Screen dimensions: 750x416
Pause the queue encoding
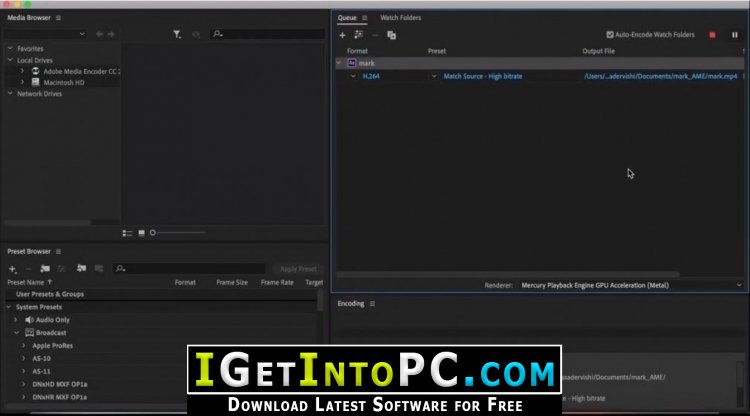click(735, 35)
